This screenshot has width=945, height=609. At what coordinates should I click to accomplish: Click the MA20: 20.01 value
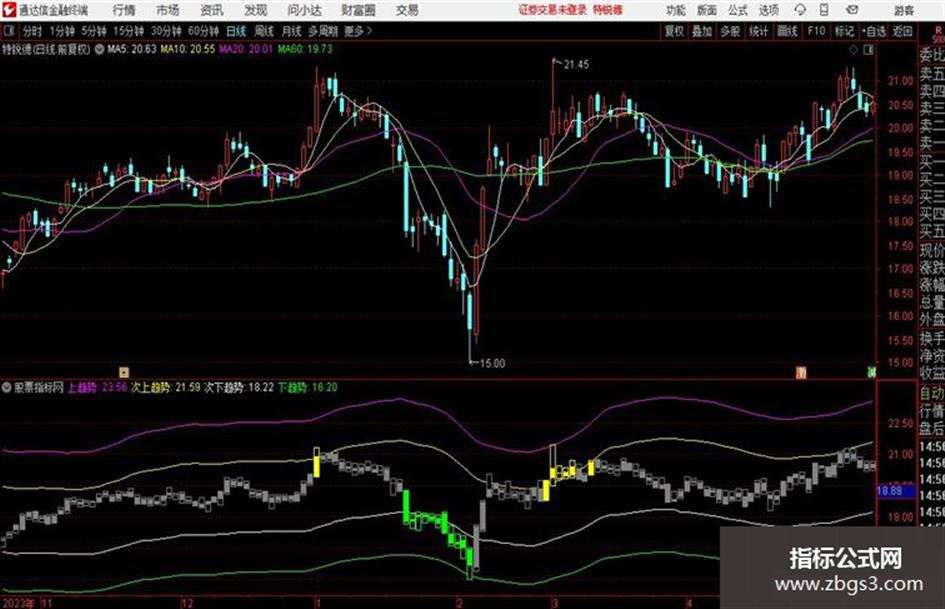click(x=246, y=49)
